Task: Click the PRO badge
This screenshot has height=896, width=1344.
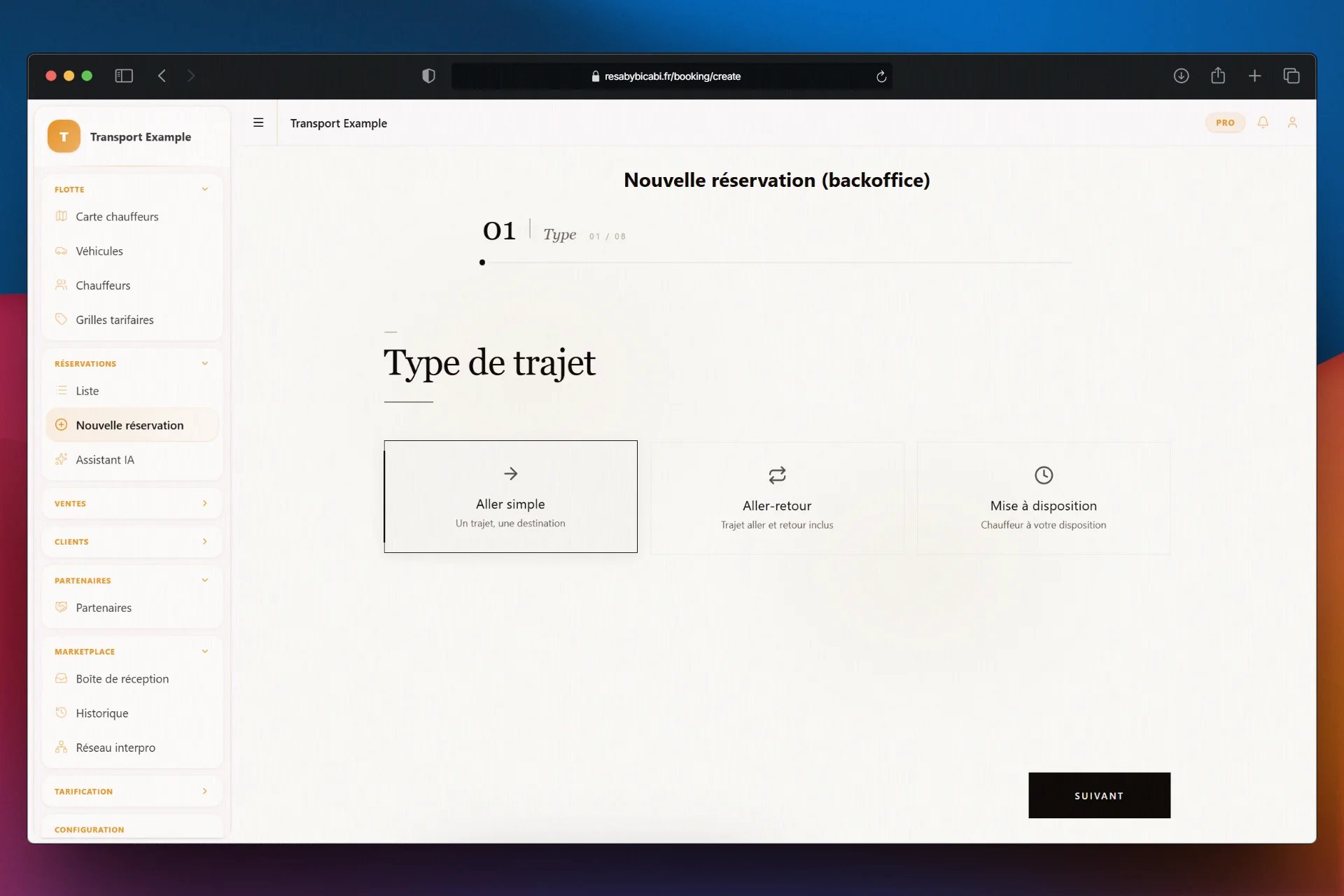Action: 1225,122
